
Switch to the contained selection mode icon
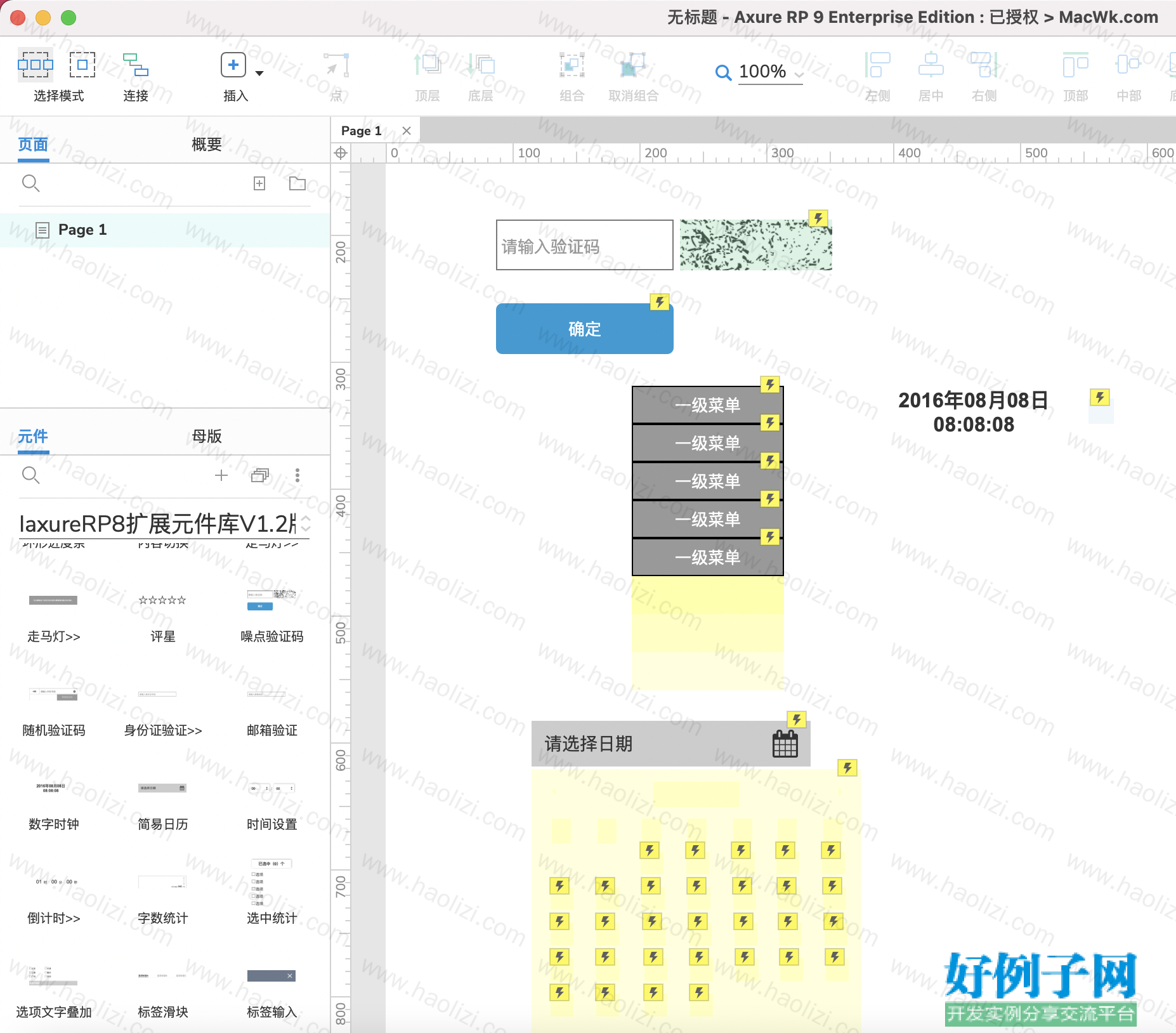pos(82,65)
